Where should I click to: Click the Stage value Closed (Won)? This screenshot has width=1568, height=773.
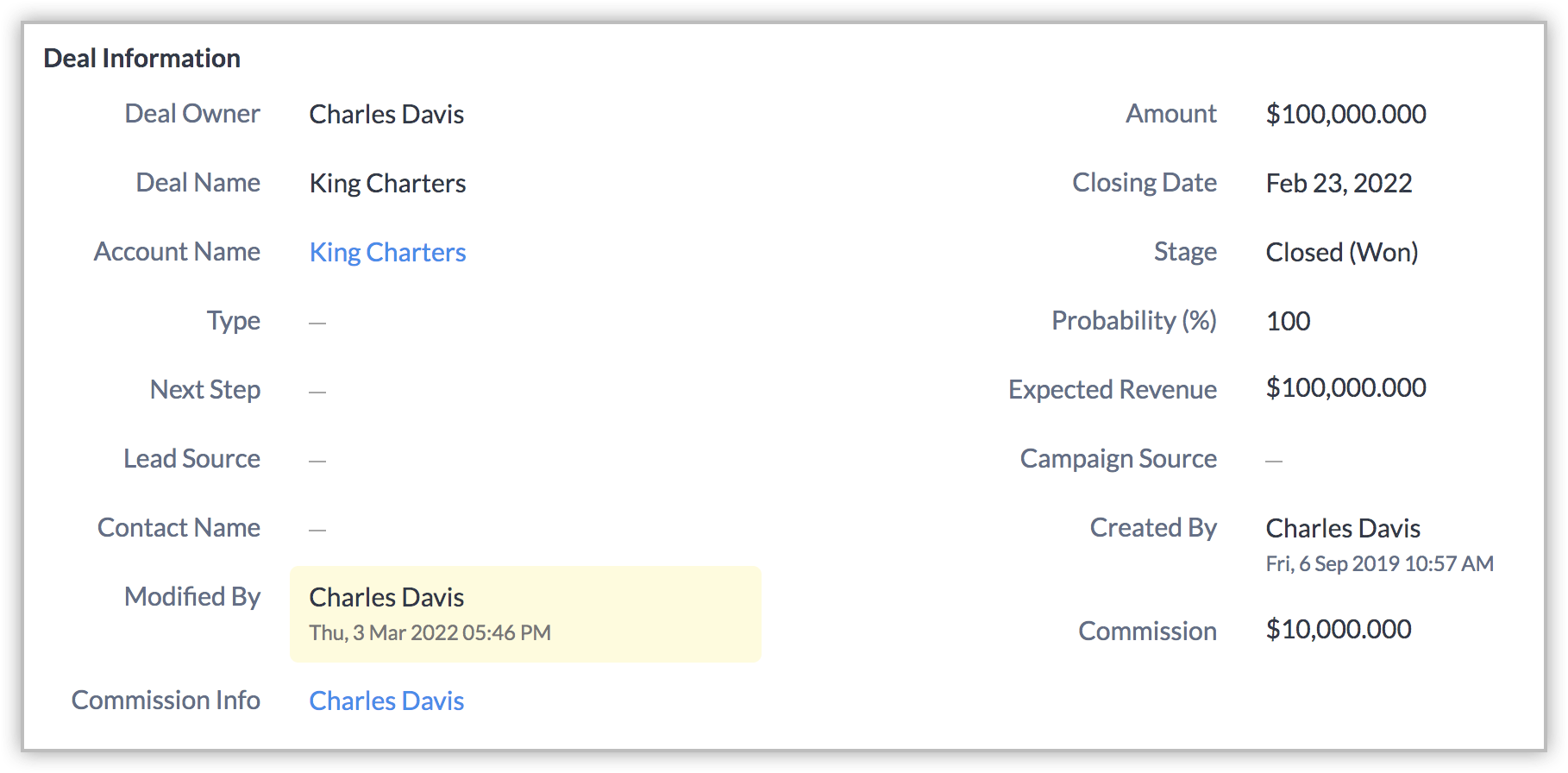click(x=1341, y=252)
